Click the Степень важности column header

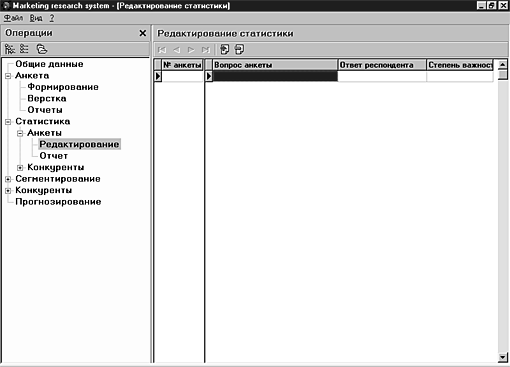(460, 65)
